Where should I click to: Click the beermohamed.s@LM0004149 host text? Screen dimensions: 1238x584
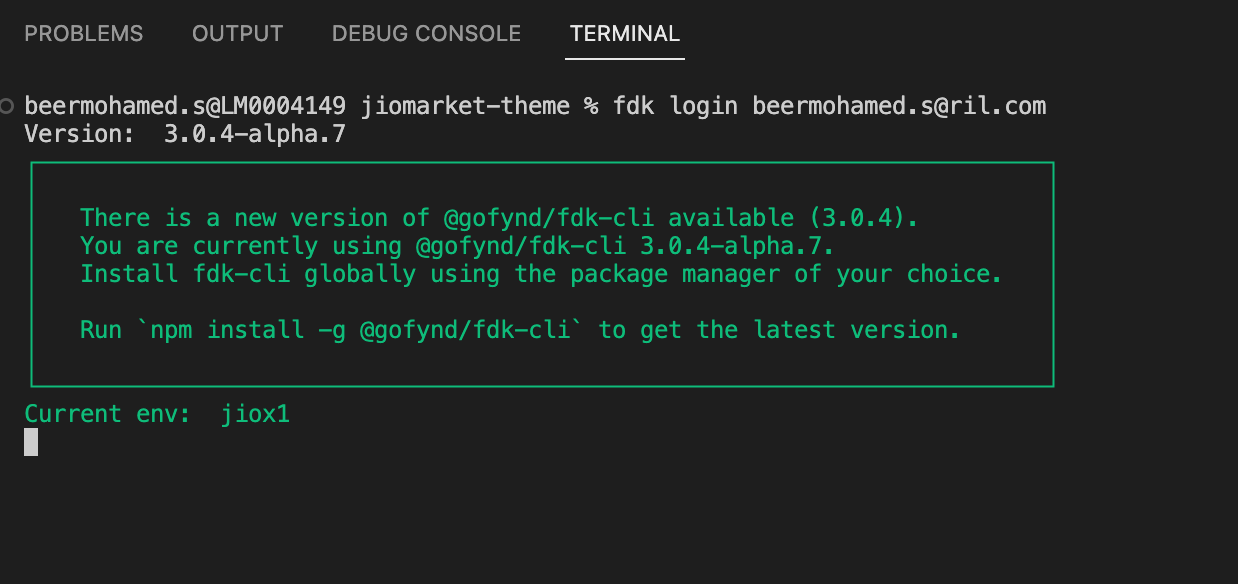(185, 105)
